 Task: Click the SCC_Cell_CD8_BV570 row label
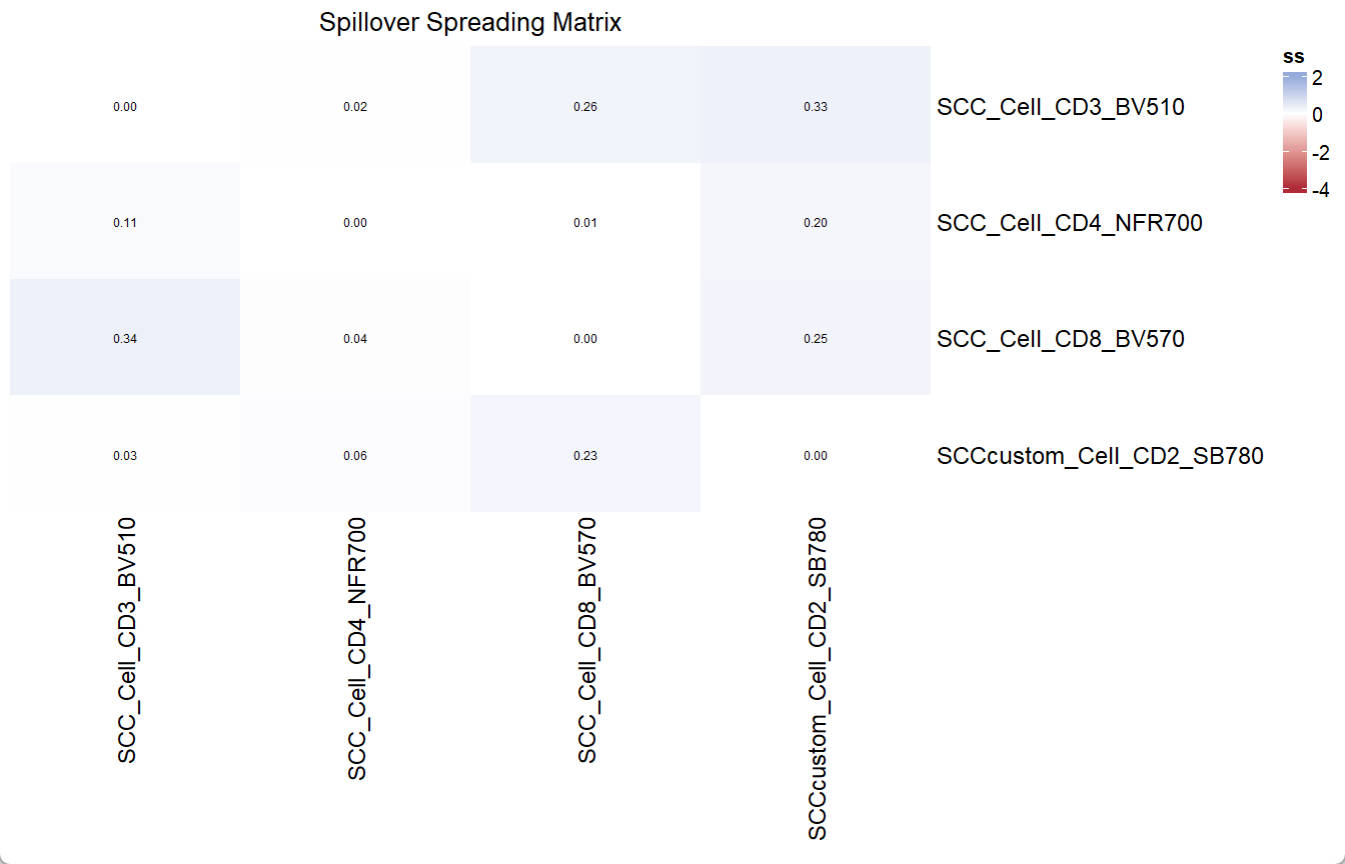coord(1060,339)
